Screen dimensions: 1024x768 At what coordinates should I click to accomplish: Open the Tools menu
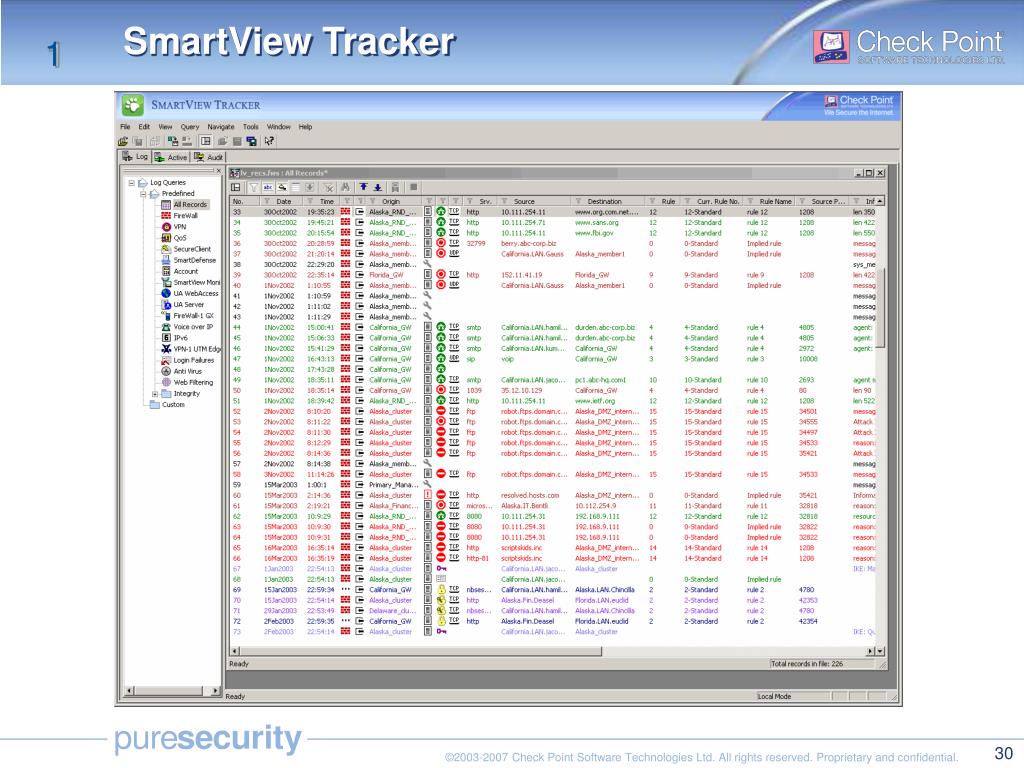[251, 127]
